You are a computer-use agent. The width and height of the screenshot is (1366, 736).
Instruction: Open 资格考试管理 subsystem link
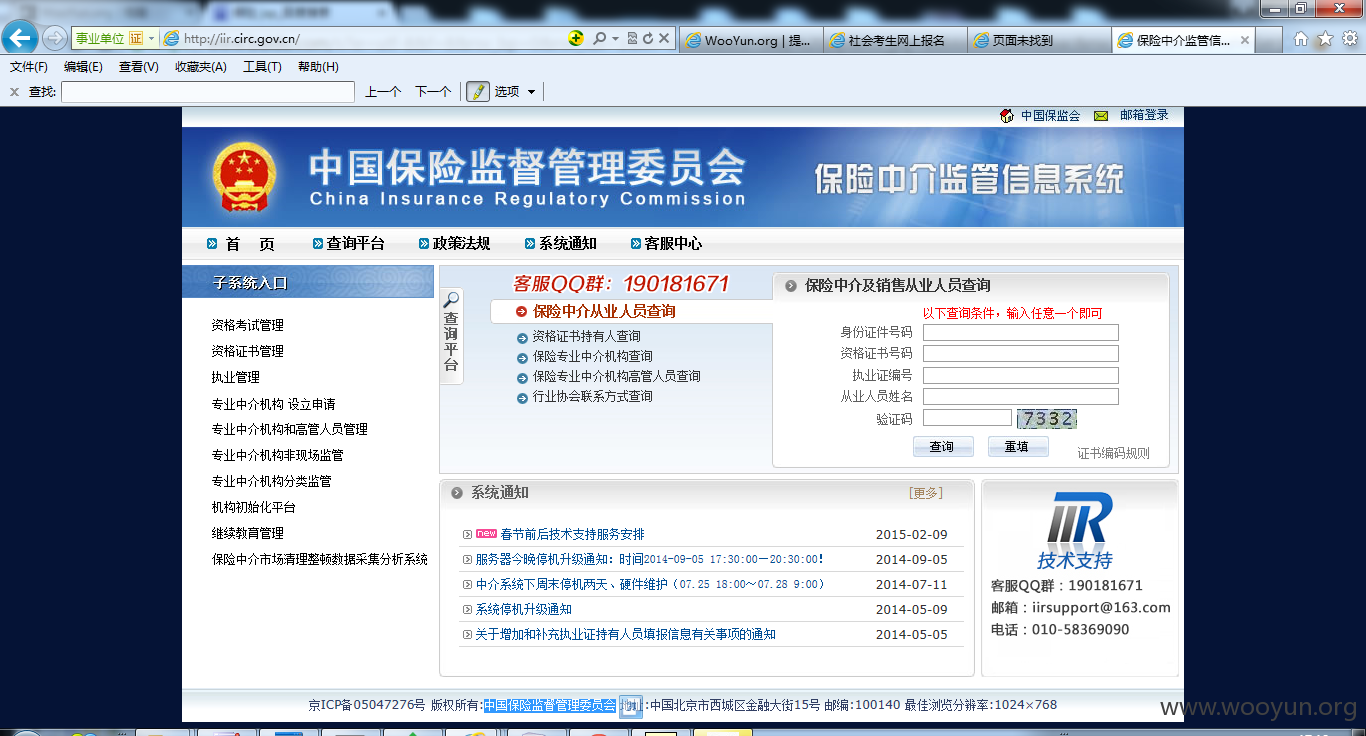[x=248, y=325]
